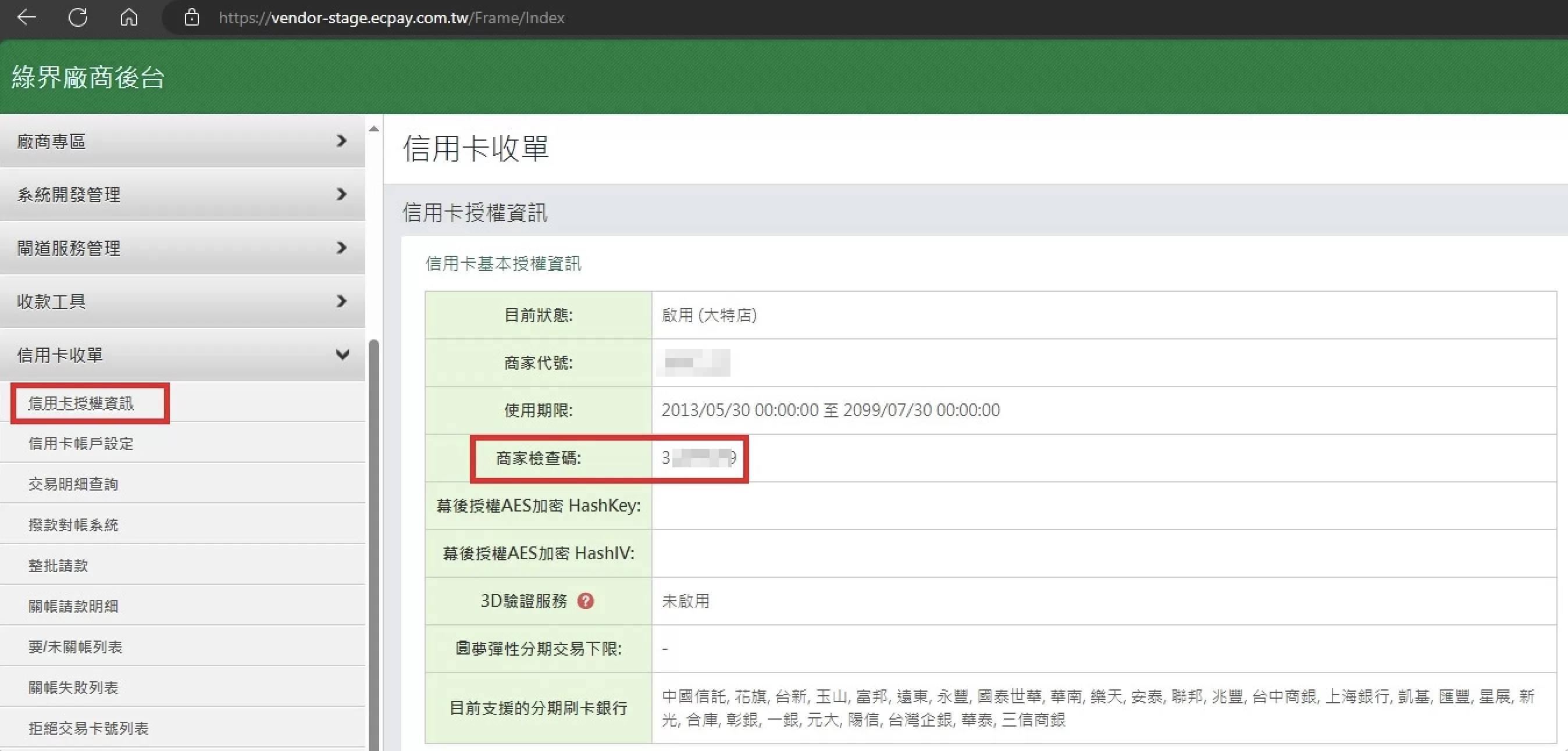
Task: Open 交易明細查詢 menu item
Action: pos(73,484)
